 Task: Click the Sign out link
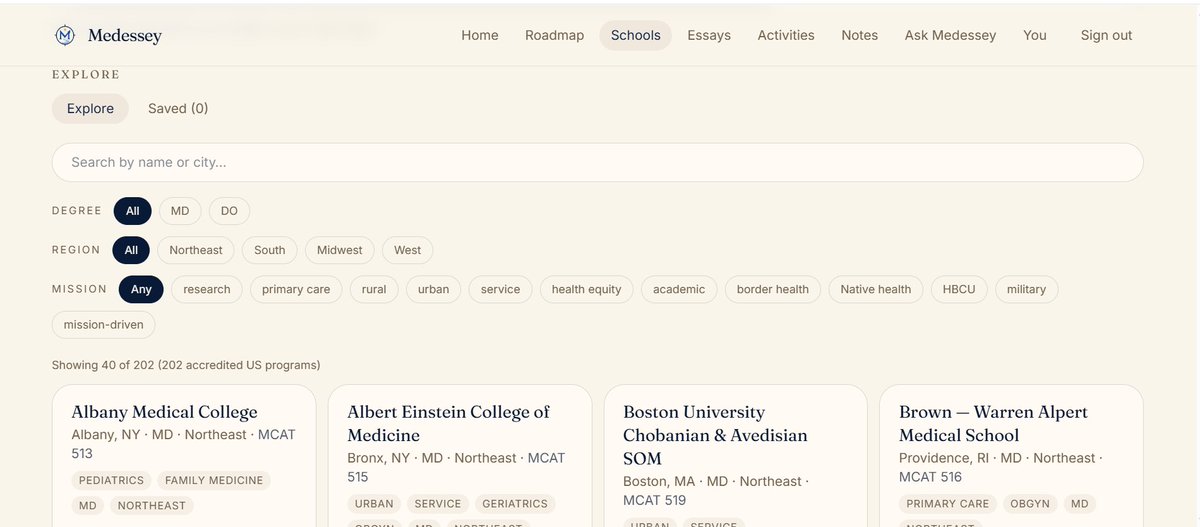point(1106,35)
